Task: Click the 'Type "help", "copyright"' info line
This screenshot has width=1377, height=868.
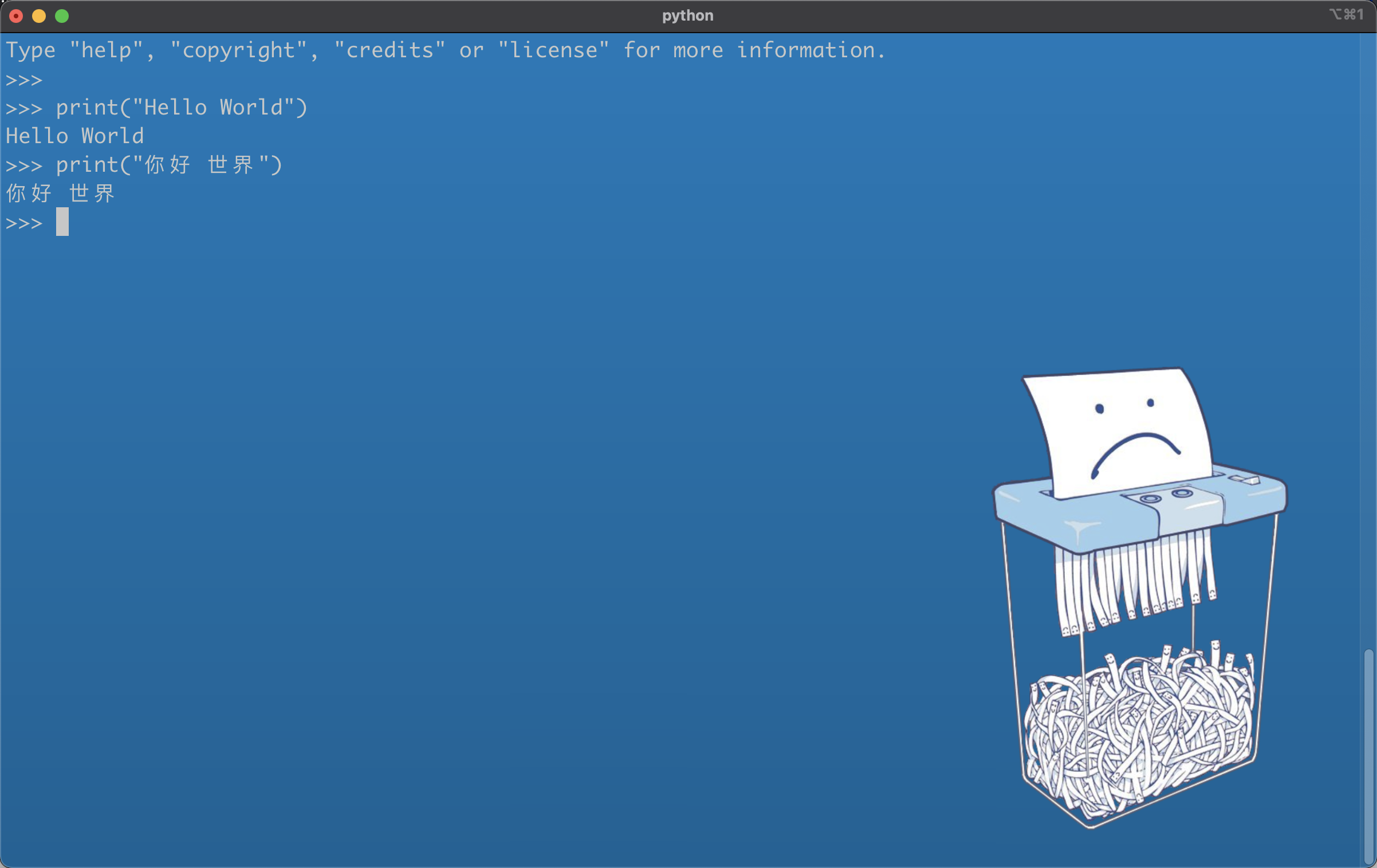Action: [446, 50]
